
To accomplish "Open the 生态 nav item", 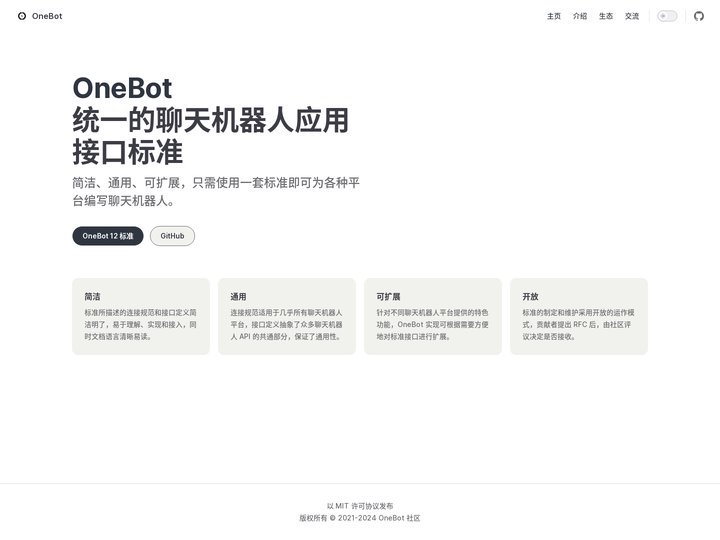I will click(x=606, y=16).
